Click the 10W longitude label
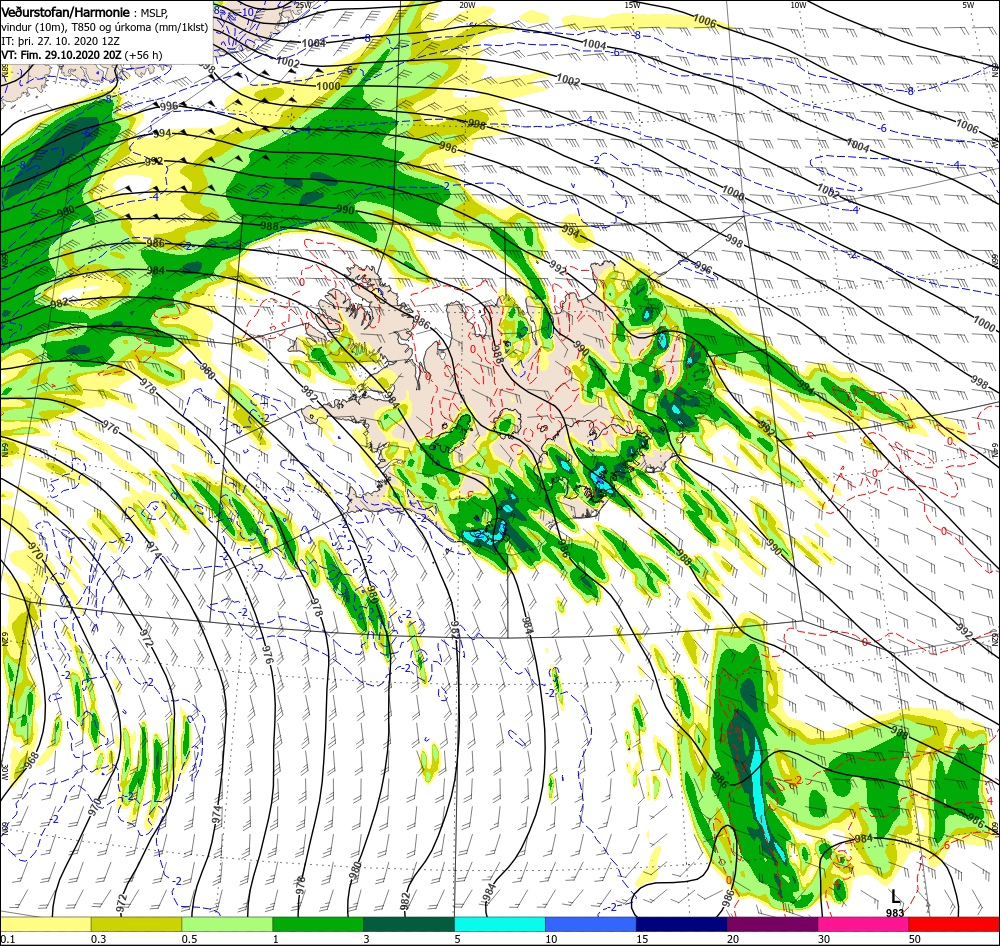Image resolution: width=1000 pixels, height=946 pixels. click(798, 5)
